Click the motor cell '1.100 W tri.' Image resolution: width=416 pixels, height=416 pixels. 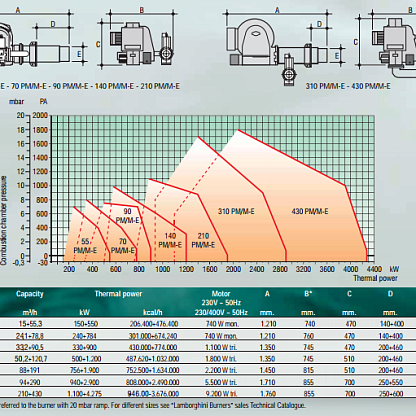(221, 347)
